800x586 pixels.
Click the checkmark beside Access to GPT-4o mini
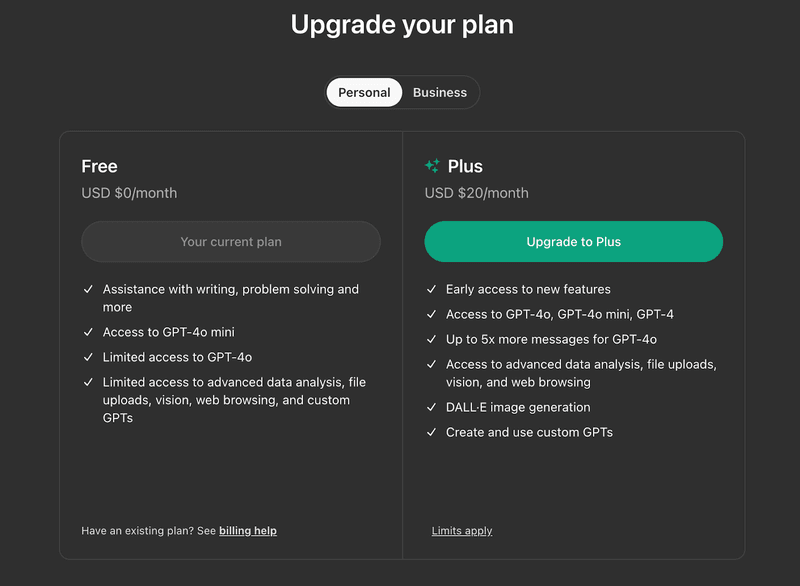point(89,331)
